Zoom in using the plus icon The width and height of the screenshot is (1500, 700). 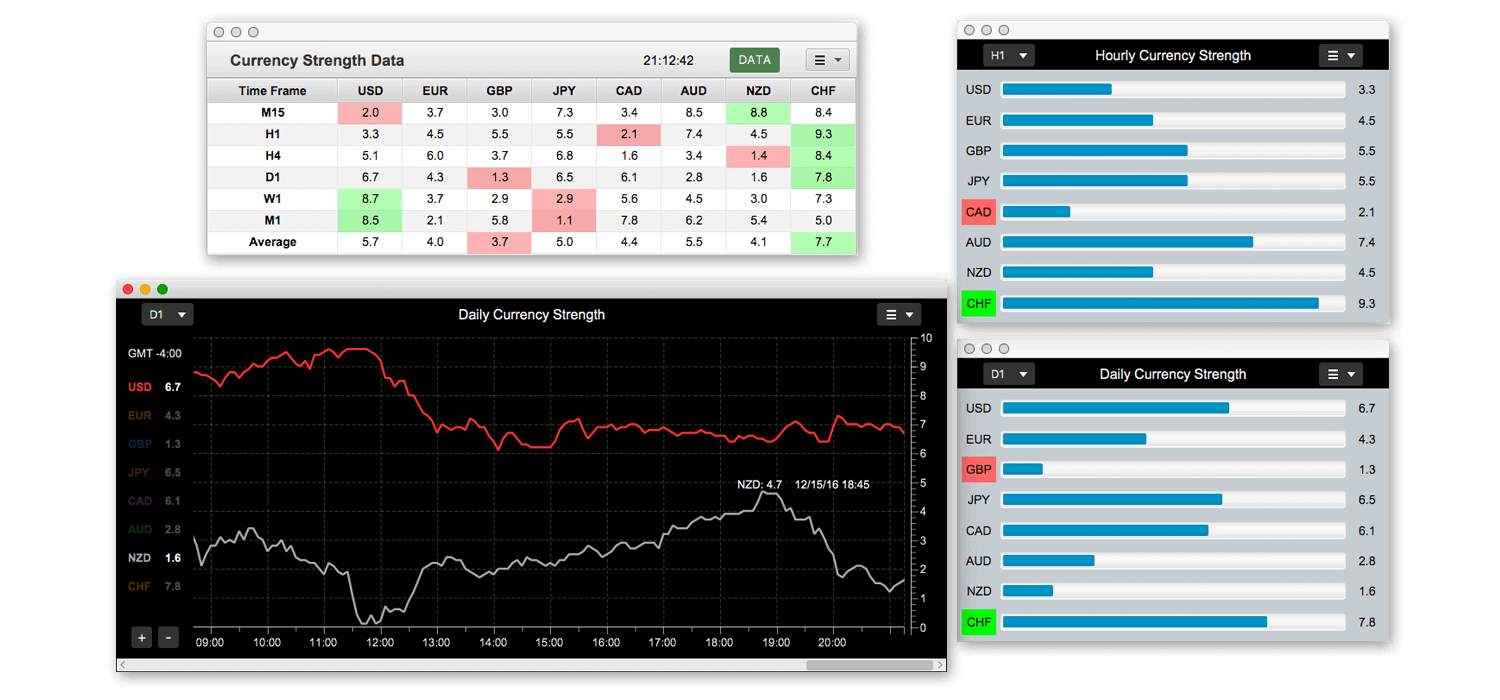(x=141, y=637)
